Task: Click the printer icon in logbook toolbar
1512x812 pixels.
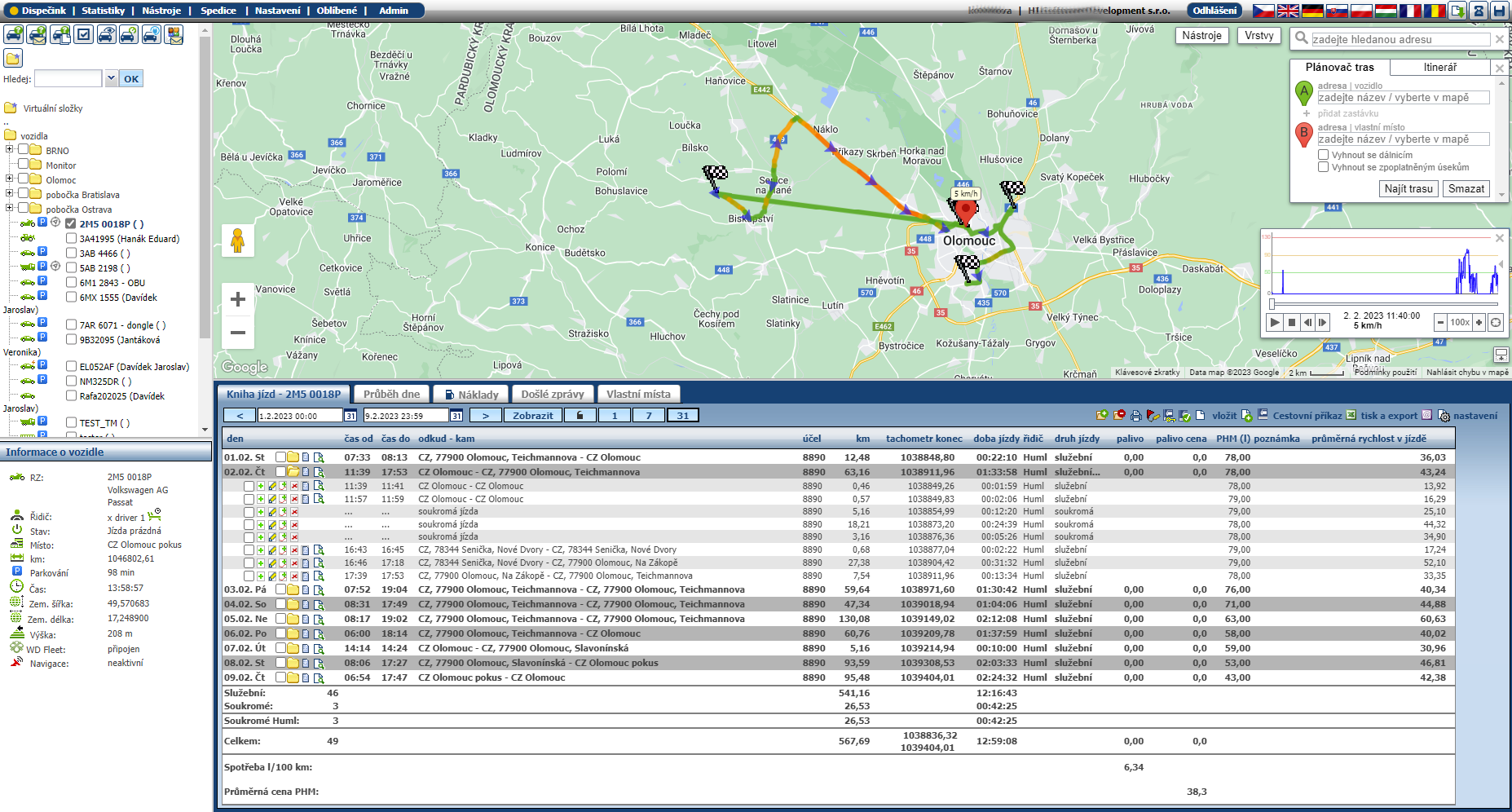Action: click(1135, 416)
